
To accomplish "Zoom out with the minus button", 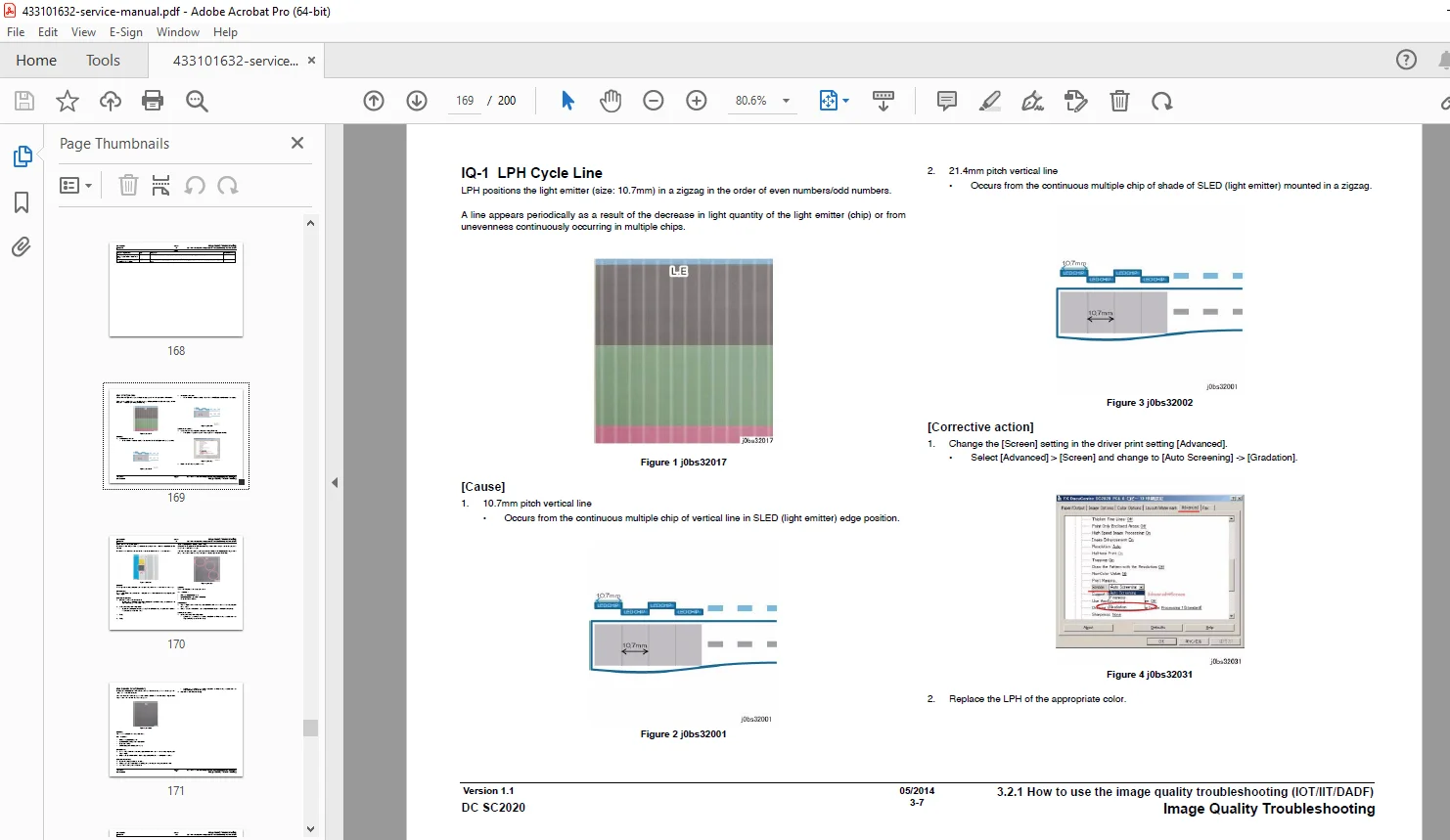I will click(x=654, y=101).
